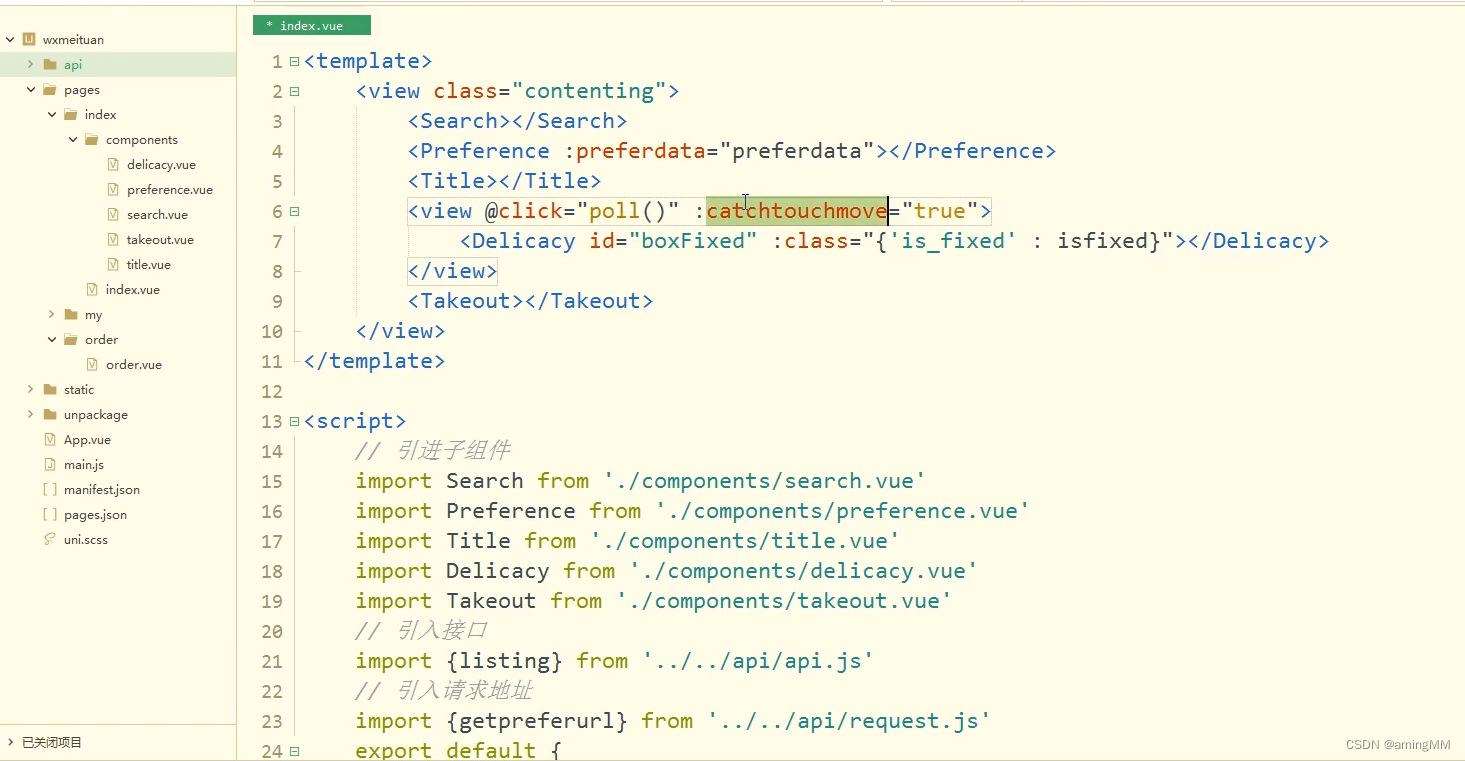This screenshot has height=761, width=1465.
Task: Click the order.vue file icon
Action: [92, 365]
